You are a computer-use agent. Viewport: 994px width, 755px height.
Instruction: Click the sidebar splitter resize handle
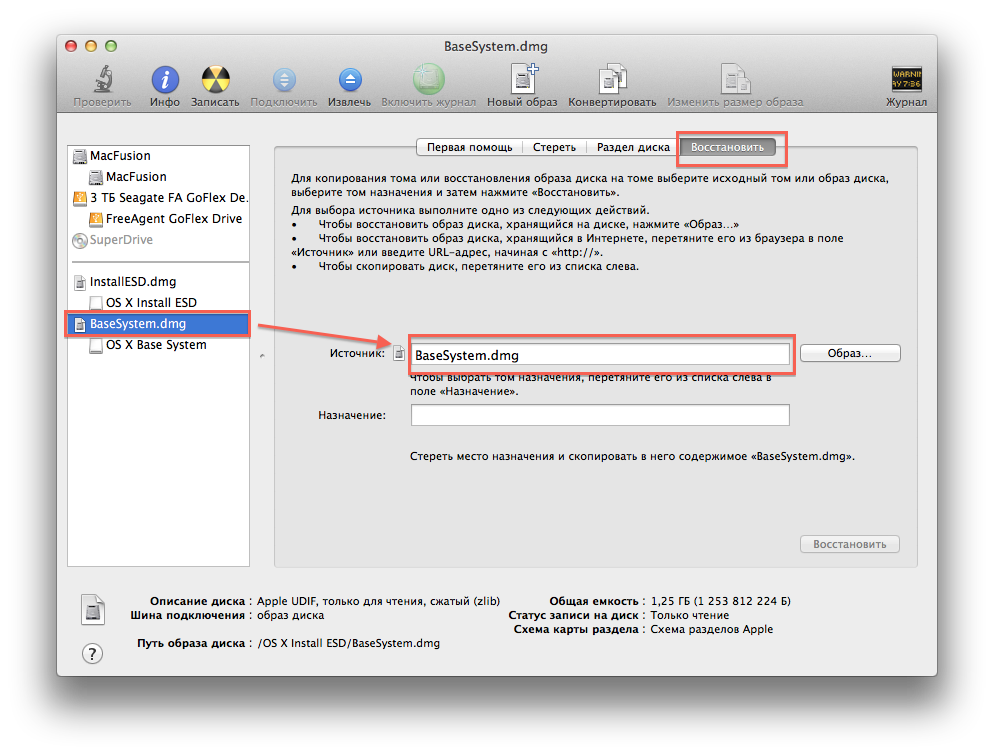click(262, 356)
